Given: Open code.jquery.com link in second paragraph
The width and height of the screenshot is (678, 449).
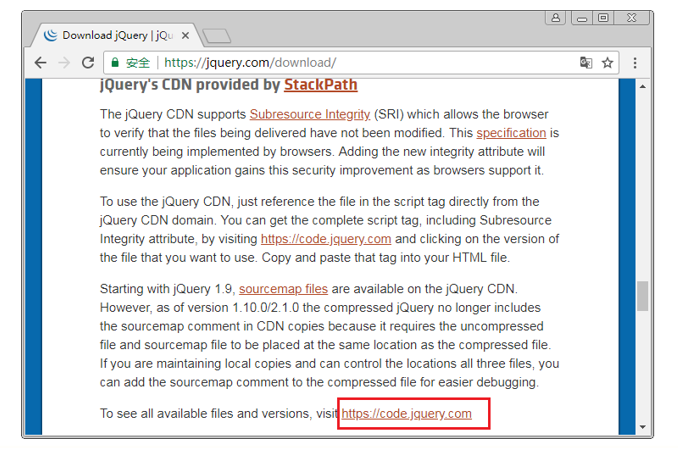Looking at the screenshot, I should (x=326, y=239).
